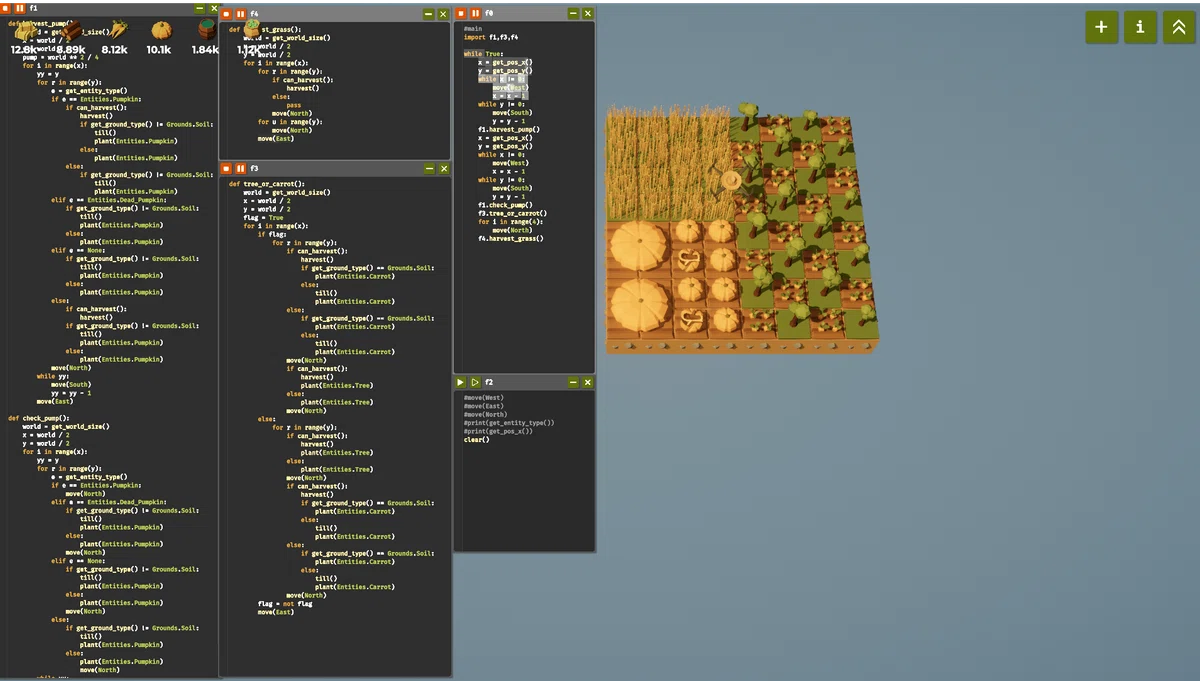Click the f2 window title label
The height and width of the screenshot is (681, 1200).
click(489, 382)
